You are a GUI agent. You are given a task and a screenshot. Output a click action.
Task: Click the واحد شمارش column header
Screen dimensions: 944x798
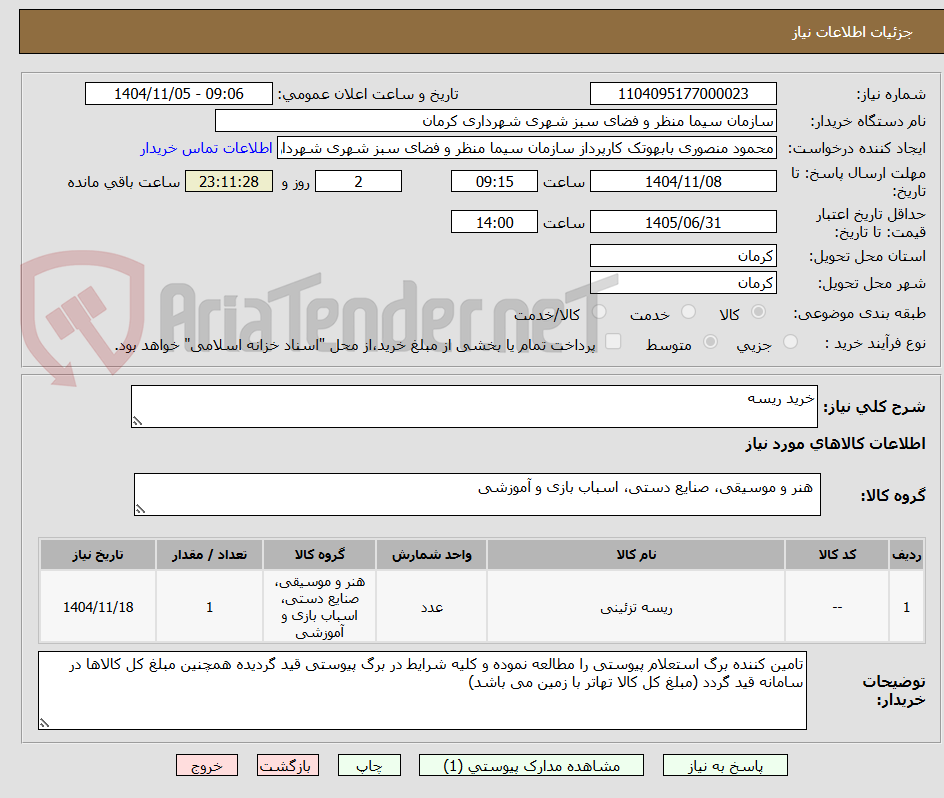[x=432, y=555]
